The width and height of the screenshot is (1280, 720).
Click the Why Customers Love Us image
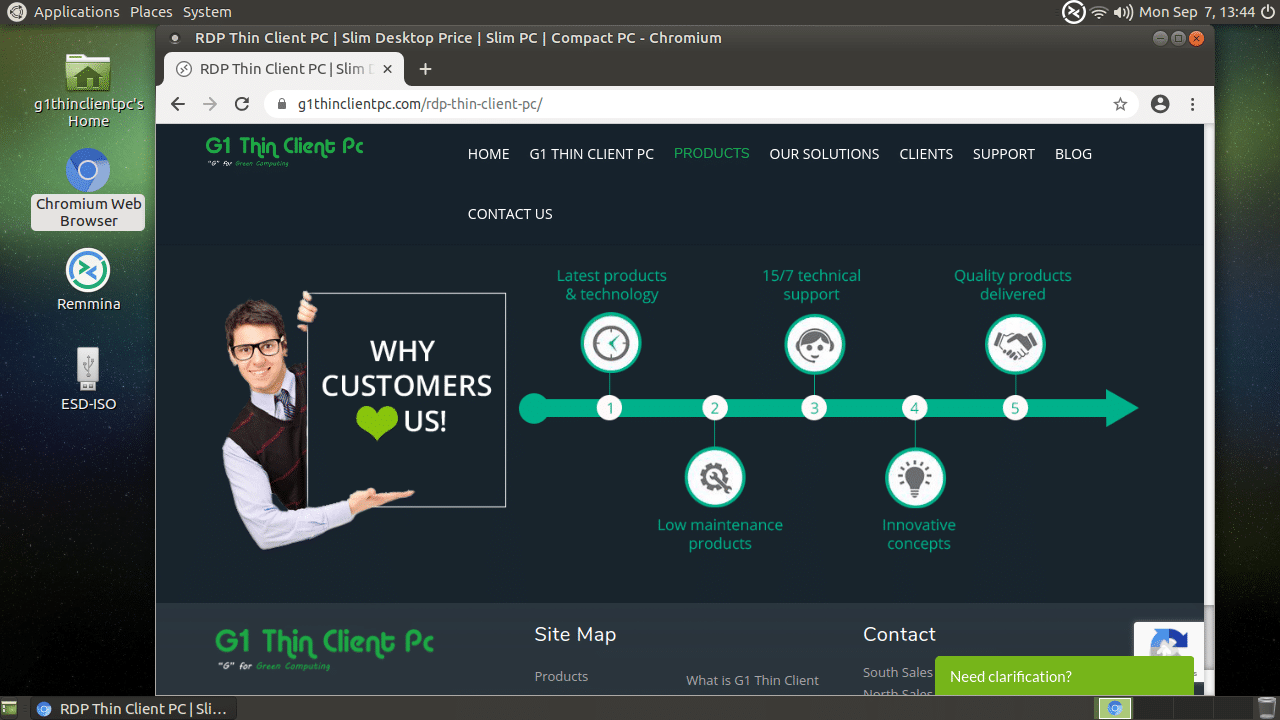362,418
